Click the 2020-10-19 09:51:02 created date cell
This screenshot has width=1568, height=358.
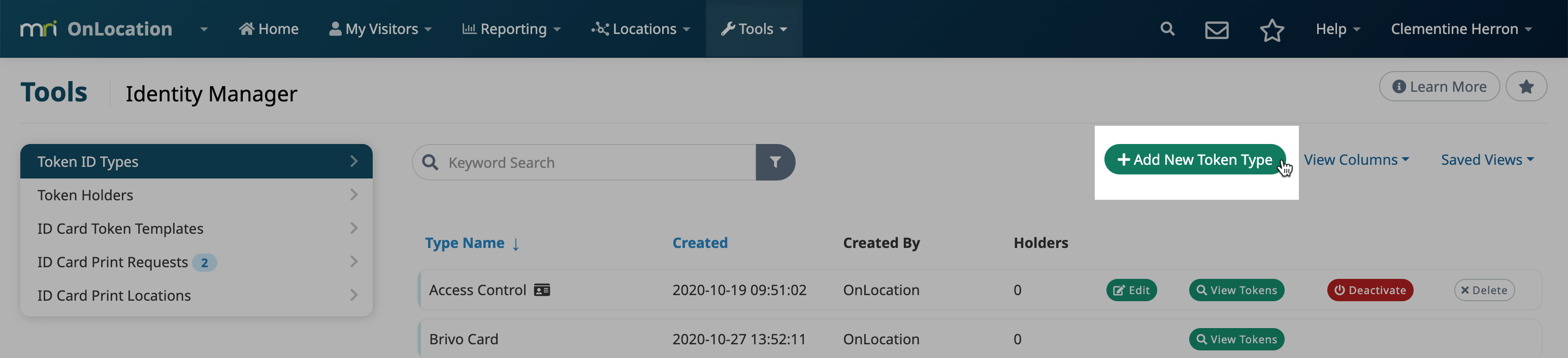739,290
